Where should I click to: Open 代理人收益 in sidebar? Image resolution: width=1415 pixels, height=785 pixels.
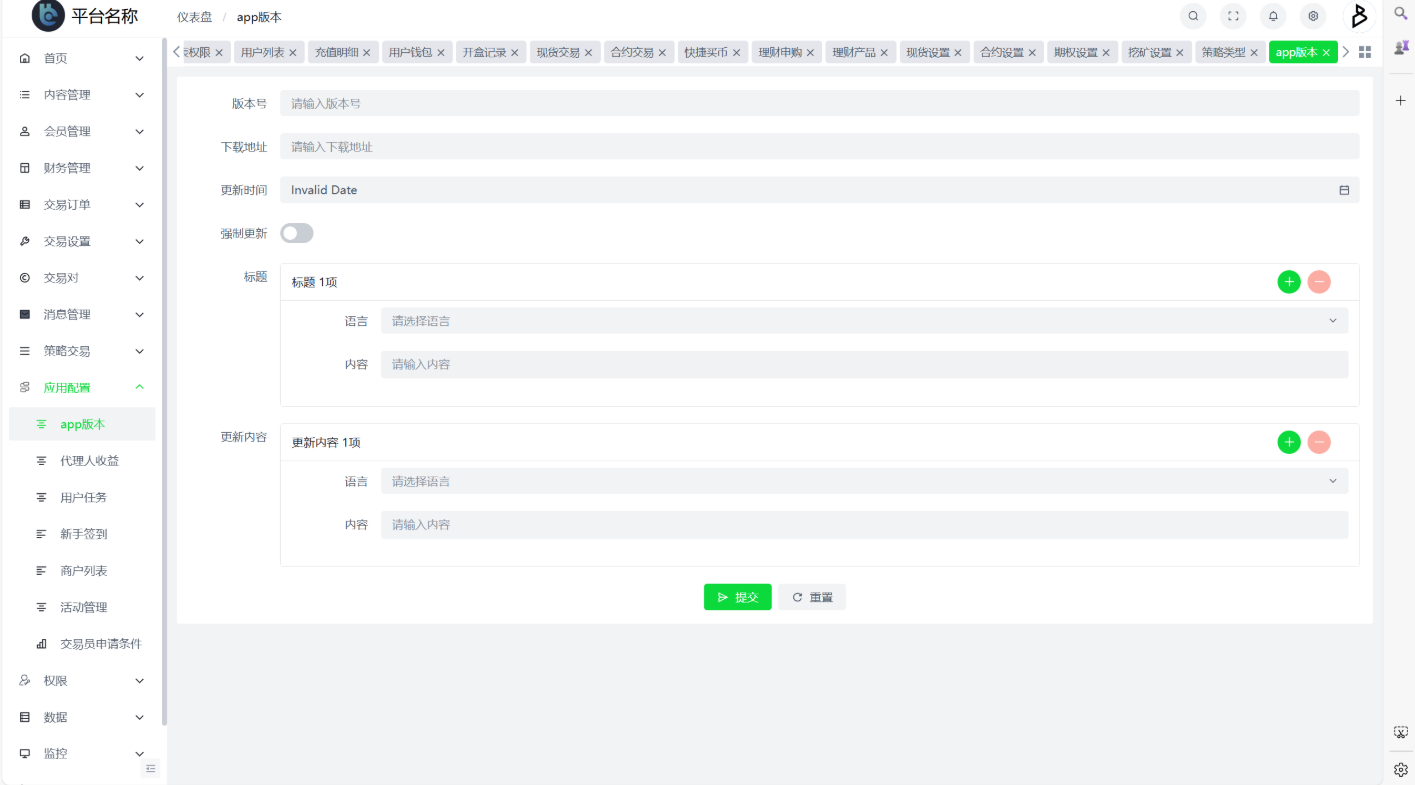pyautogui.click(x=89, y=461)
